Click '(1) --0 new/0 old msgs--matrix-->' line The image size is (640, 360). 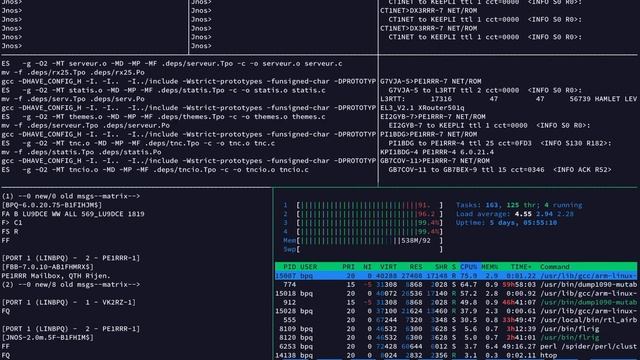click(71, 196)
